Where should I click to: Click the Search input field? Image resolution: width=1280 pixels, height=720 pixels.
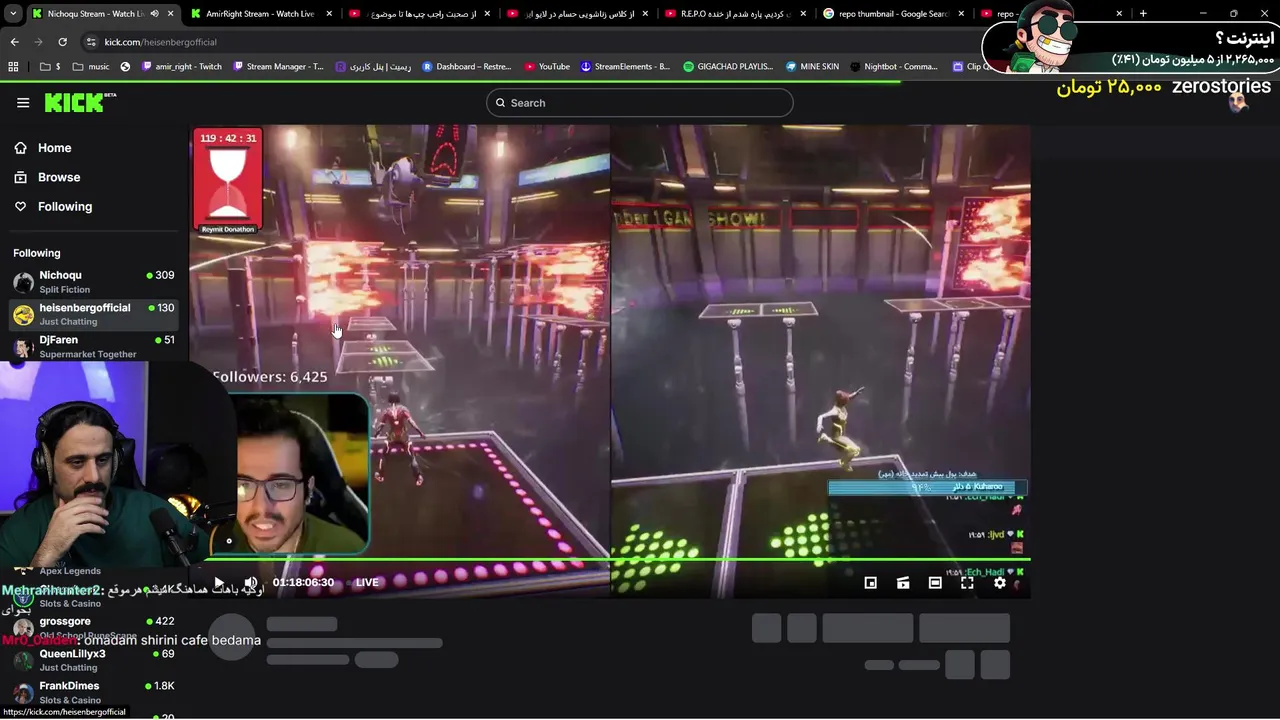(640, 103)
